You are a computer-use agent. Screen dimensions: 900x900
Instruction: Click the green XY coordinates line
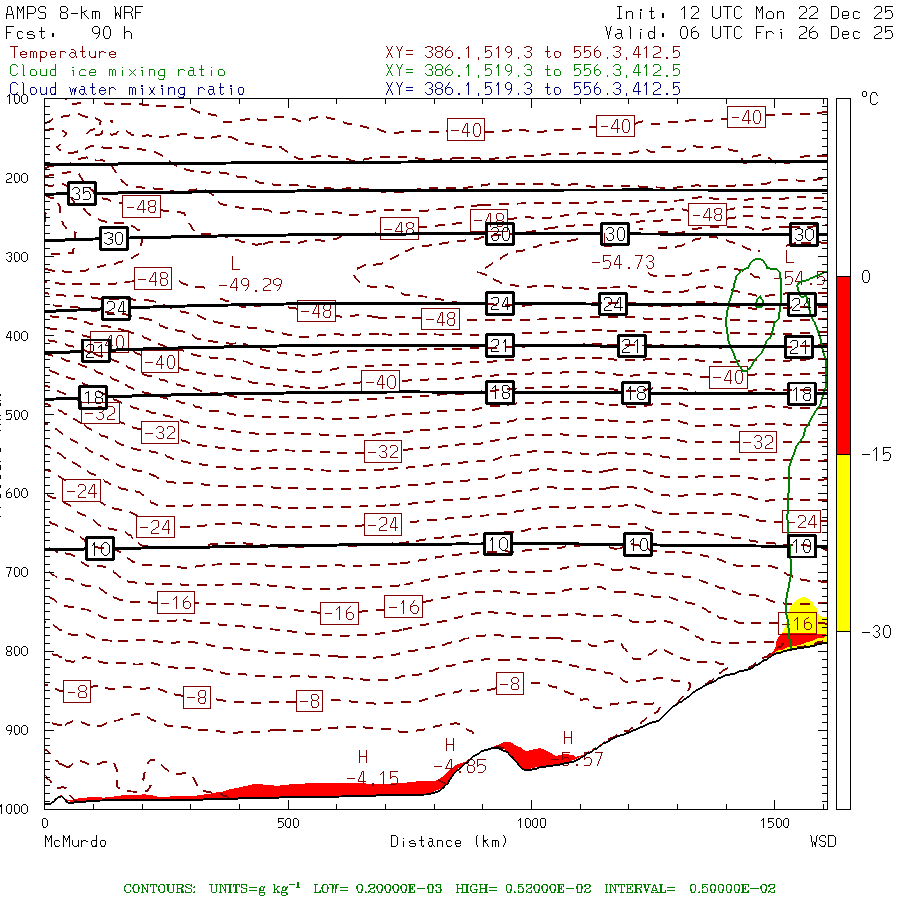click(x=533, y=71)
